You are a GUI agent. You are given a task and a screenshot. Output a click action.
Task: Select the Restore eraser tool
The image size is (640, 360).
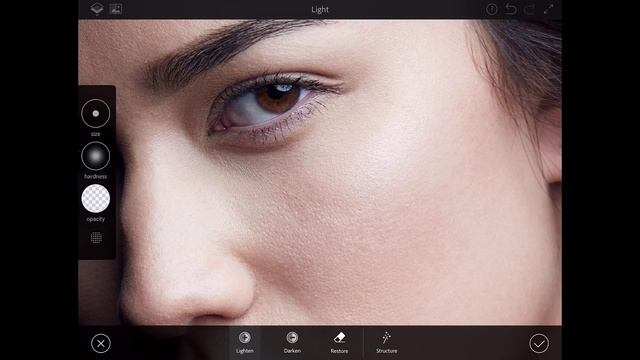pyautogui.click(x=339, y=342)
